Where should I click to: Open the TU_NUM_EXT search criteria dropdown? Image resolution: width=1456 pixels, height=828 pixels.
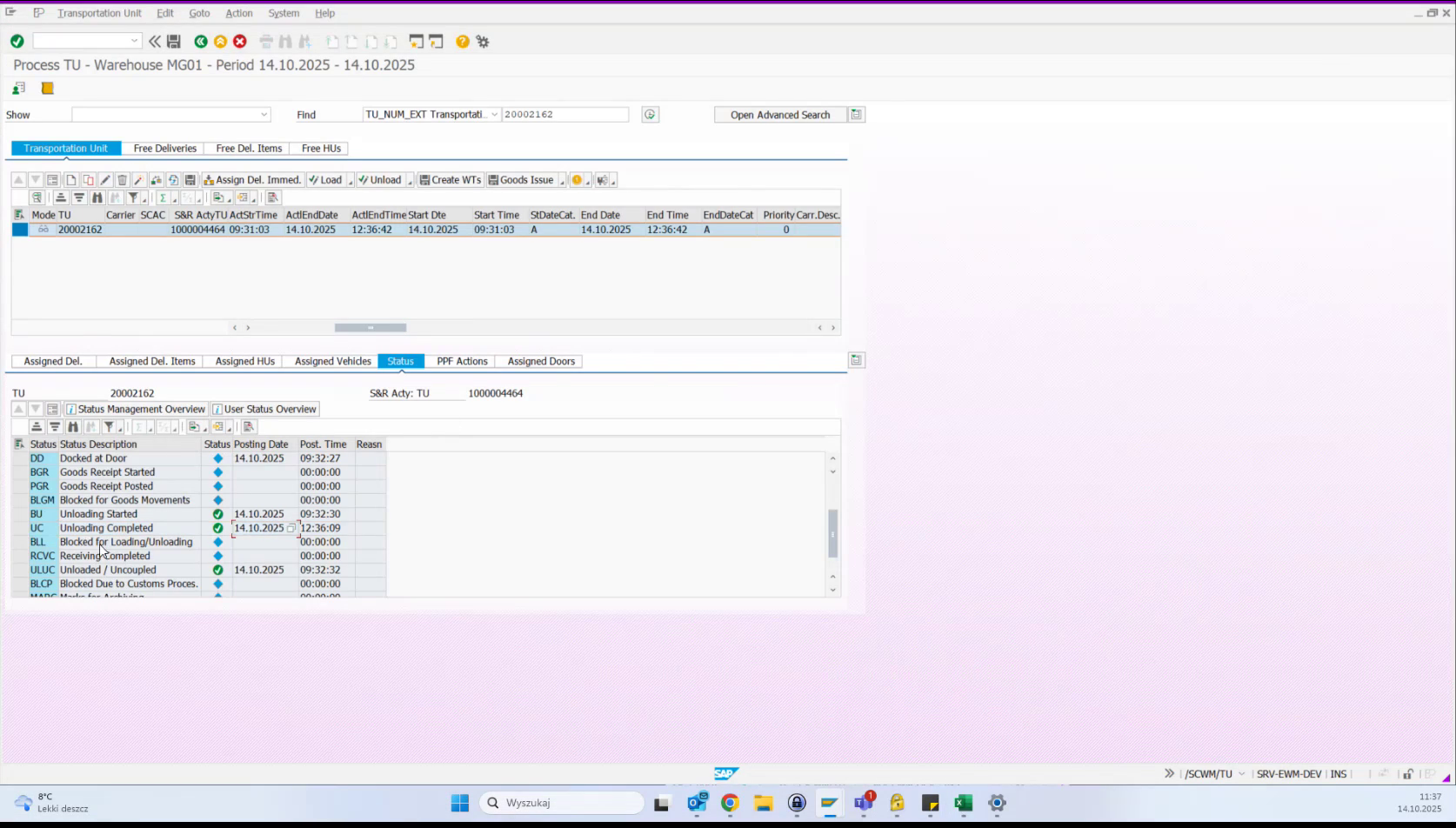coord(493,114)
